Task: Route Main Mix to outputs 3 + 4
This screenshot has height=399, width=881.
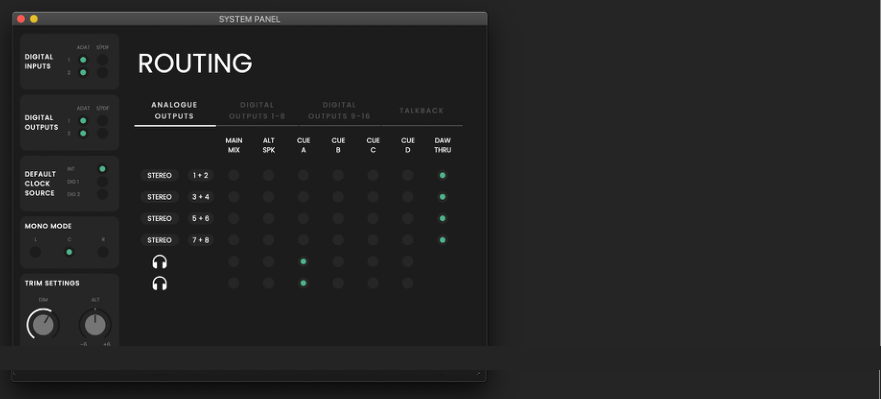Action: pos(234,197)
